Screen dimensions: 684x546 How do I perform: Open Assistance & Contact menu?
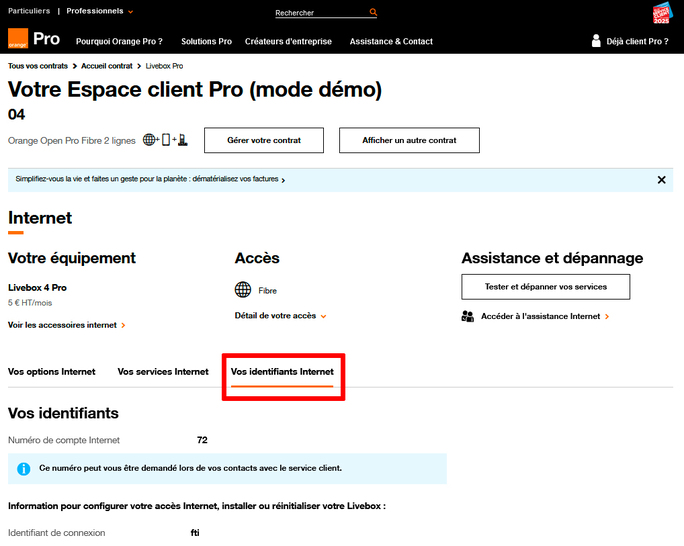coord(391,41)
